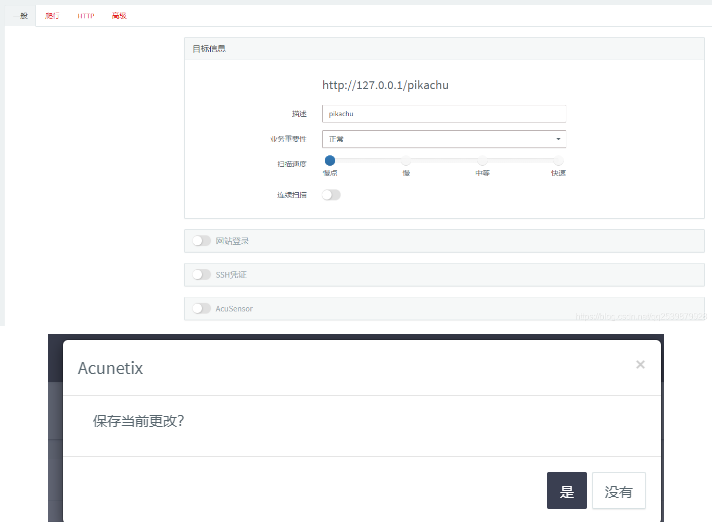This screenshot has width=724, height=527.
Task: Click 是 to save current changes
Action: pos(567,491)
